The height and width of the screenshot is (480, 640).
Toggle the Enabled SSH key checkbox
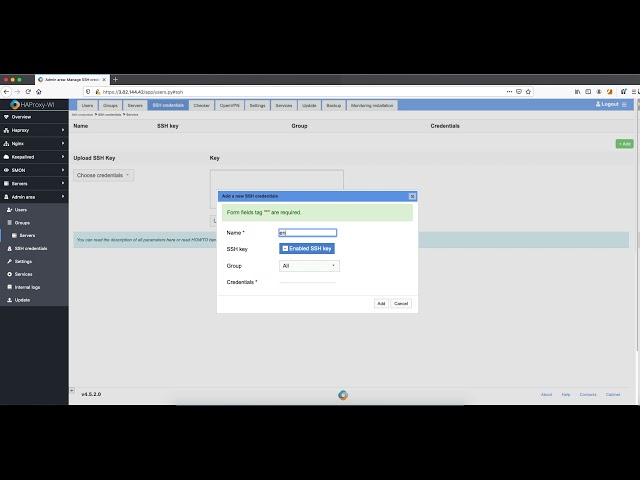[x=307, y=249]
